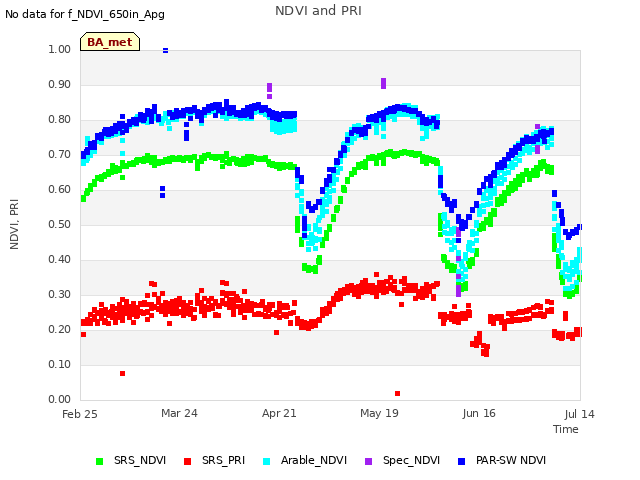Click the blue PAR-SW NDVI legend swatch
Screen dimensions: 640x480
pyautogui.click(x=462, y=461)
